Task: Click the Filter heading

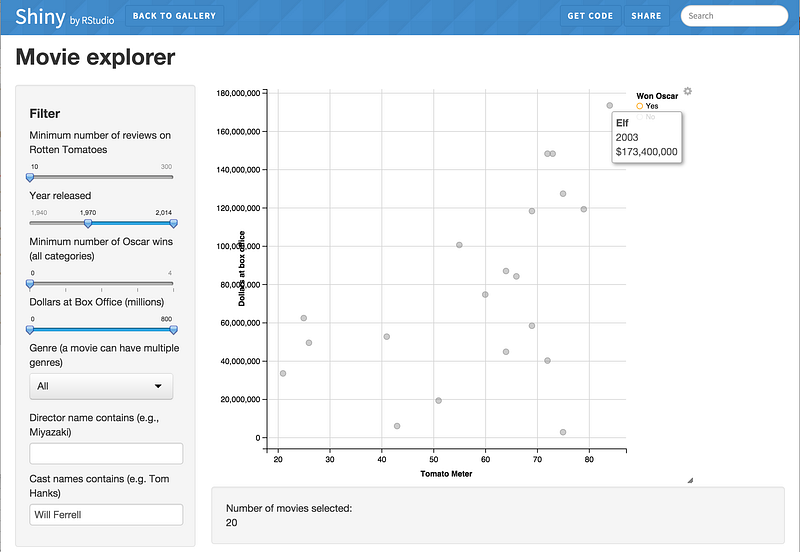Action: [45, 114]
